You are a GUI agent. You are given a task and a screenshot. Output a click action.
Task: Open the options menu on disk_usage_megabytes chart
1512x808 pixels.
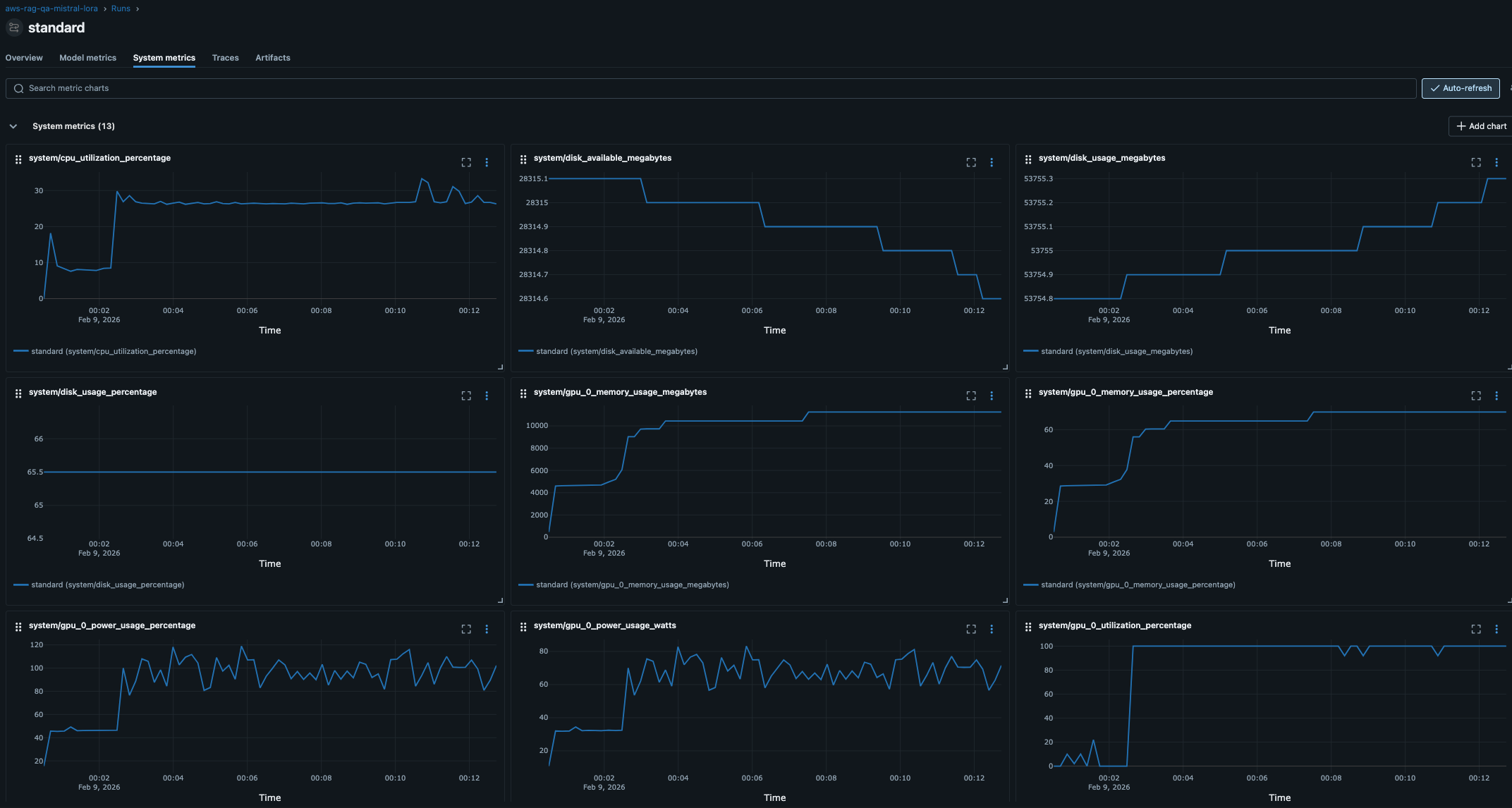coord(1497,162)
